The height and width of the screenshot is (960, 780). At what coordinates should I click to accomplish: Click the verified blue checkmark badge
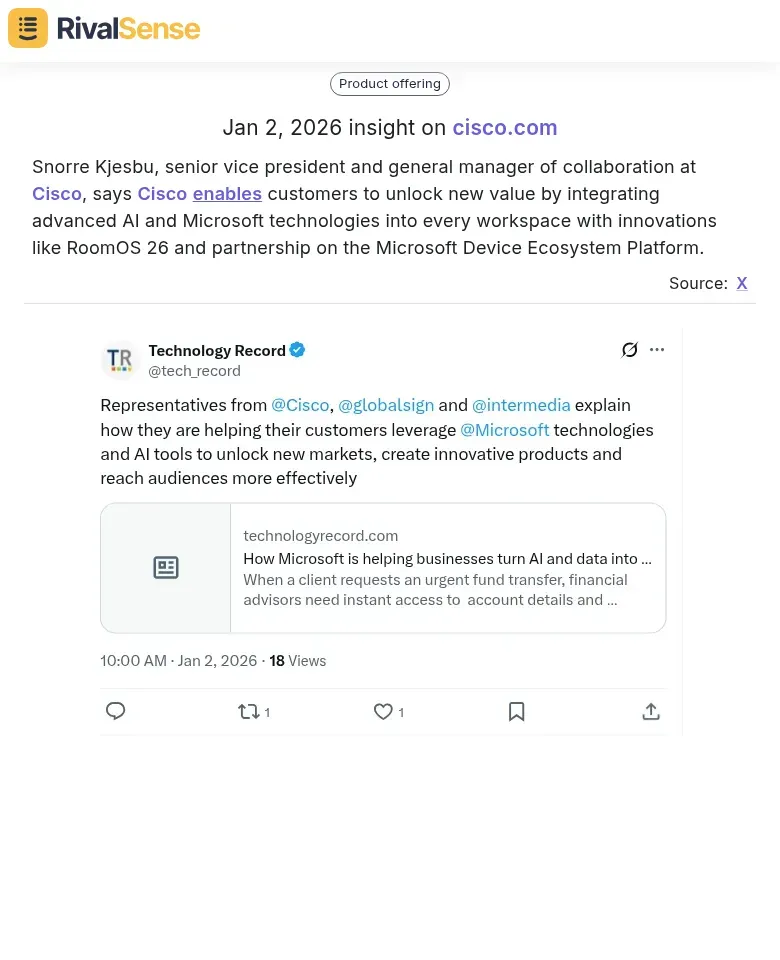[x=297, y=350]
